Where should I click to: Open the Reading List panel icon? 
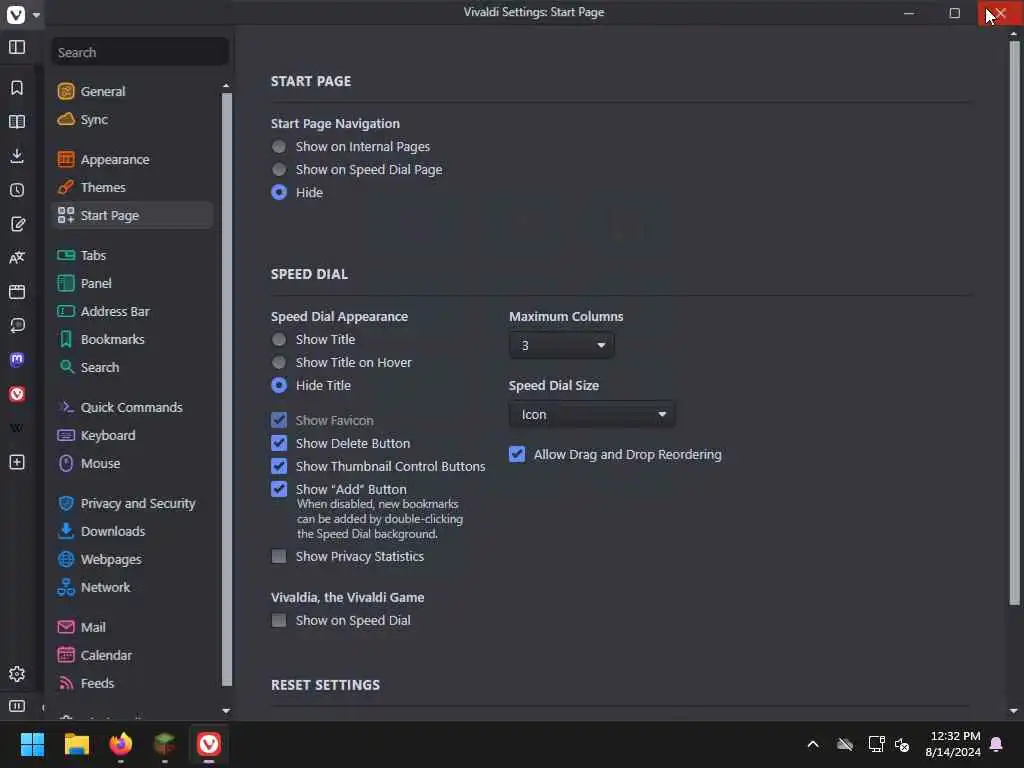(x=17, y=121)
